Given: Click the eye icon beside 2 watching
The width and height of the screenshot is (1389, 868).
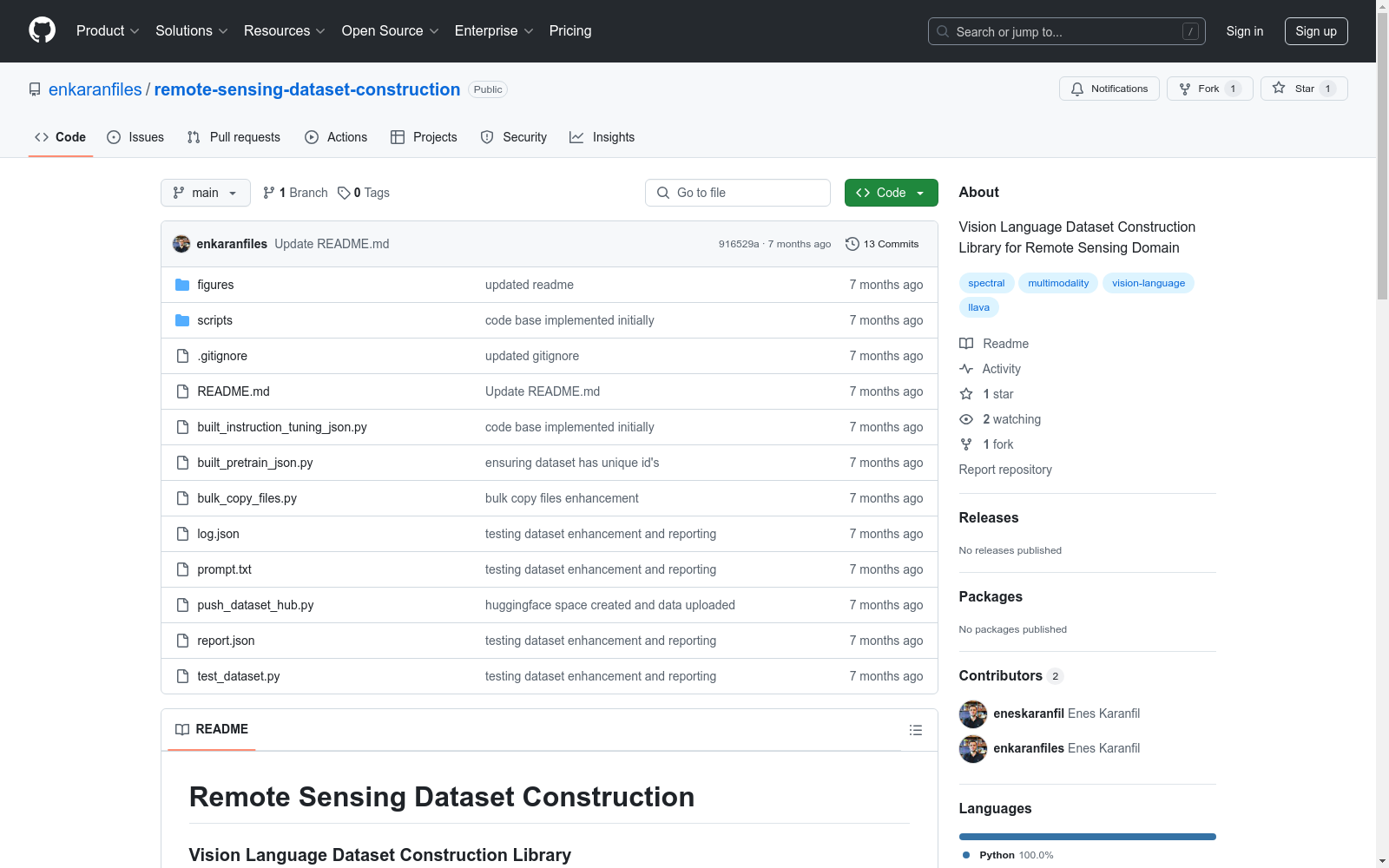Looking at the screenshot, I should pos(966,419).
